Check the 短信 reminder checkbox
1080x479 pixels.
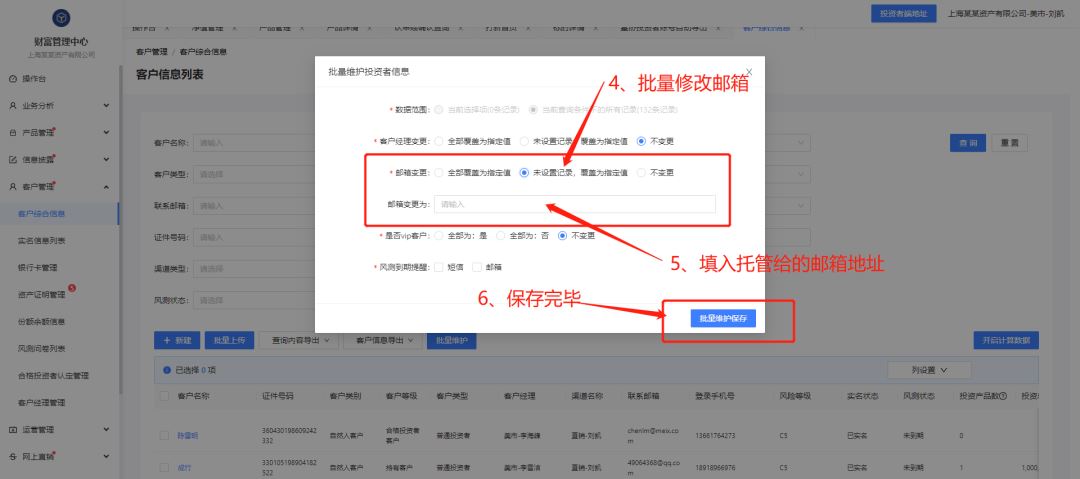click(439, 267)
